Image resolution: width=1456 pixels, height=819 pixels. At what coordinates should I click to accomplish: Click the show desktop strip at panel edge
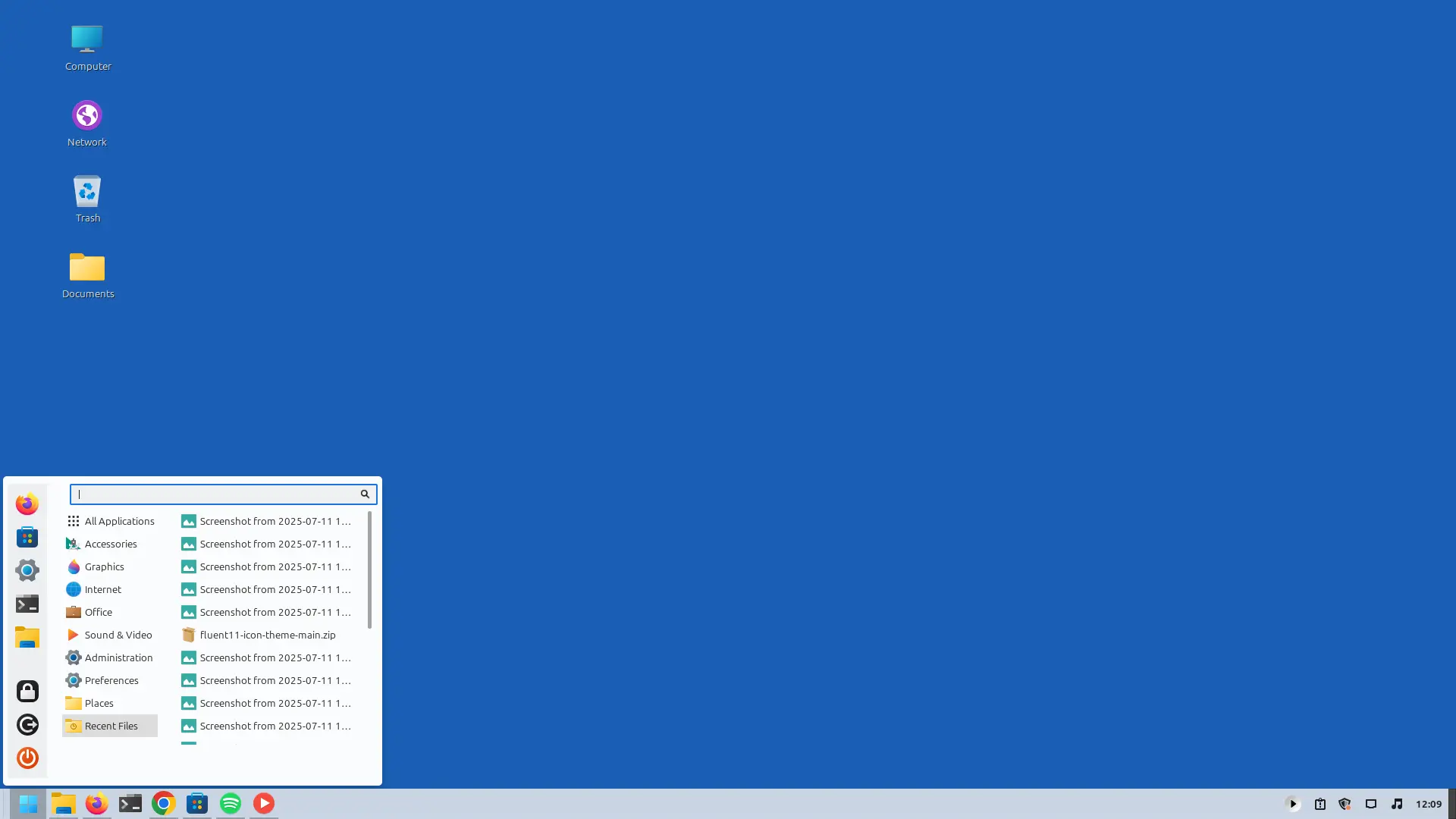click(x=1452, y=804)
